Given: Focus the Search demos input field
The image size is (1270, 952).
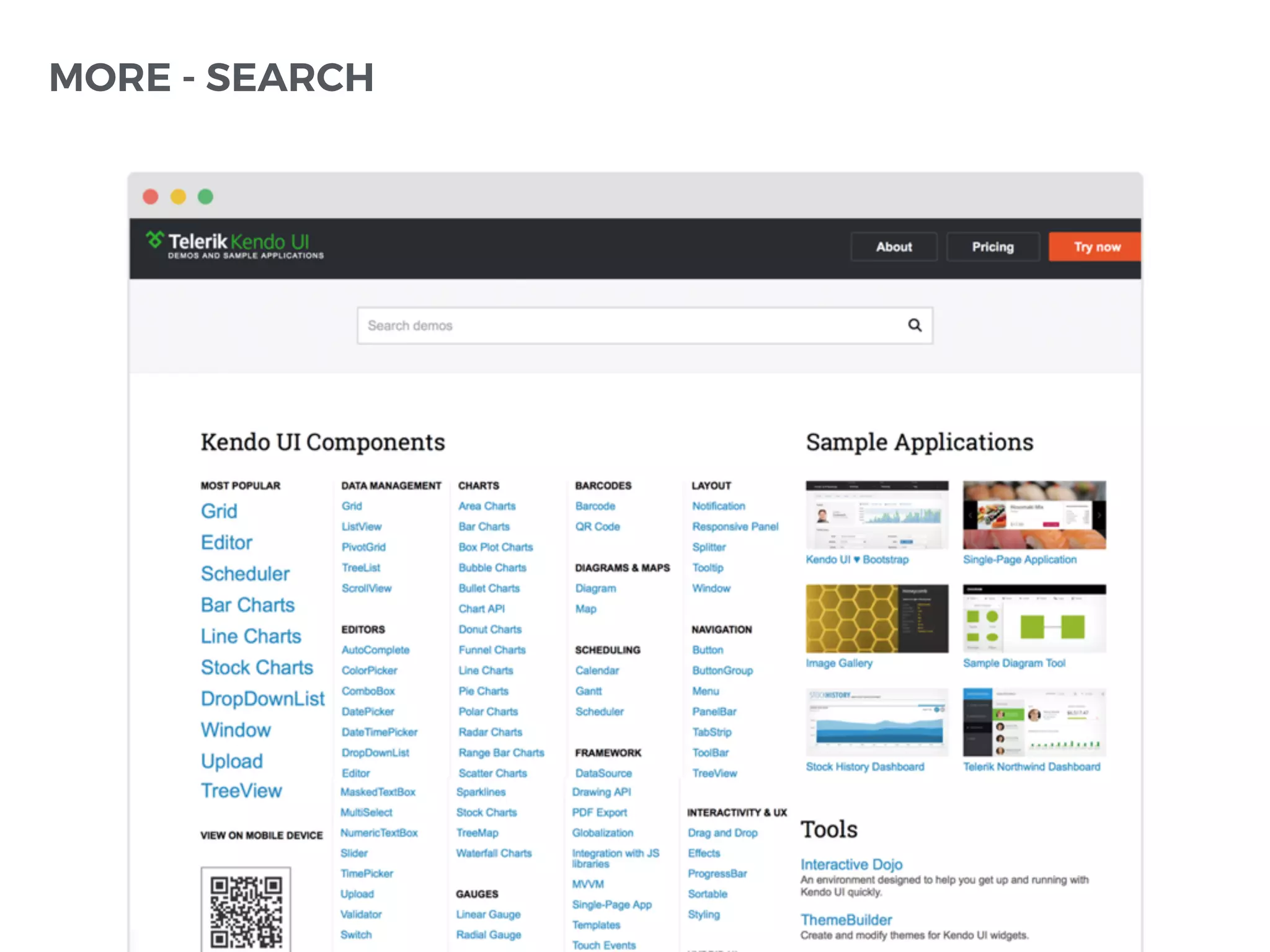Looking at the screenshot, I should point(645,325).
